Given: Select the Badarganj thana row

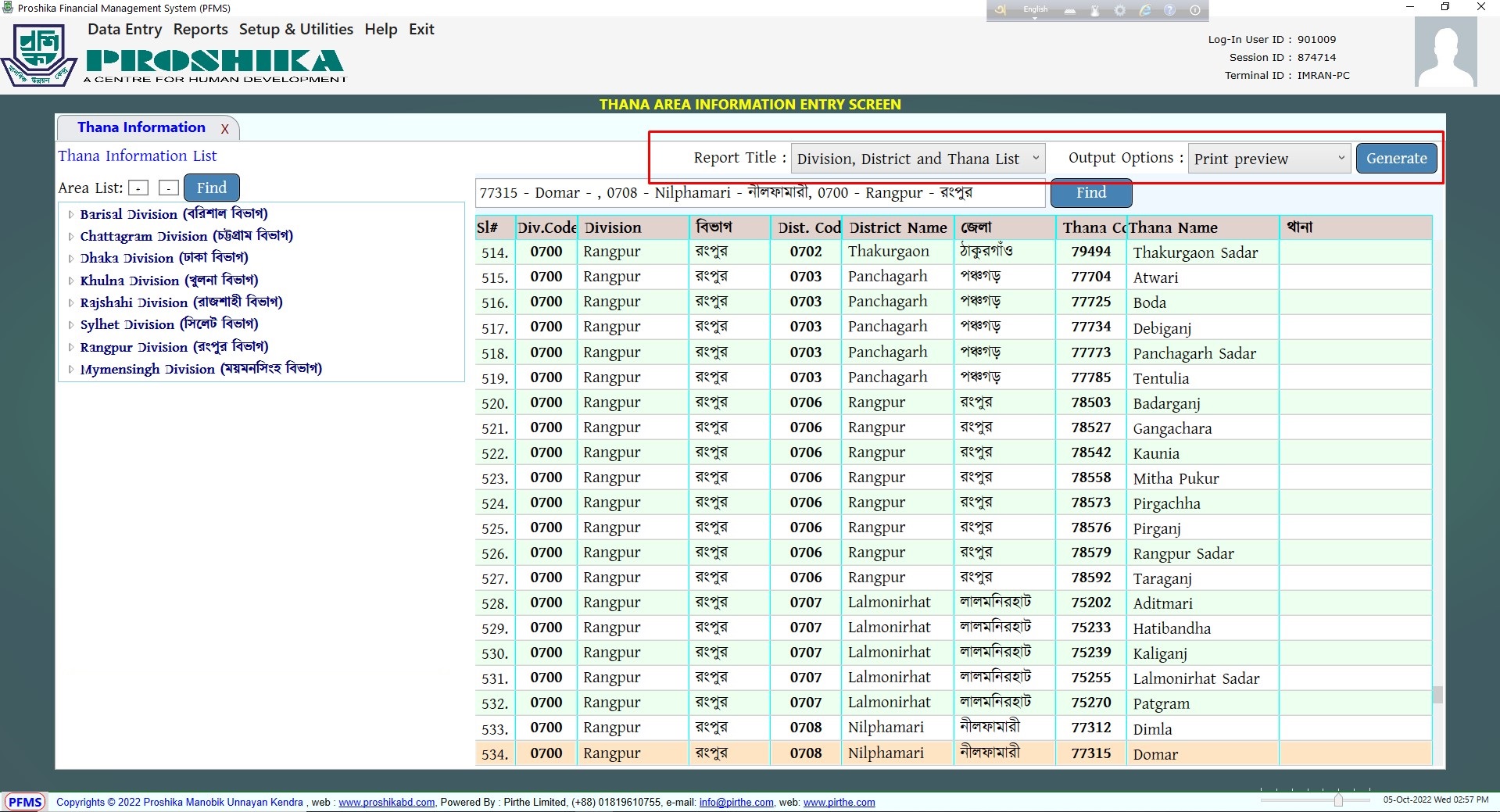Looking at the screenshot, I should (x=953, y=402).
